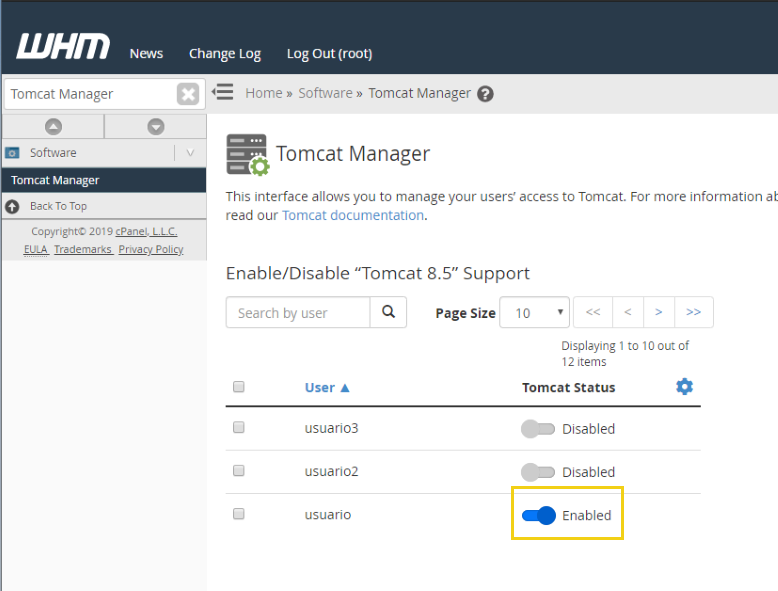Expand all sidebar categories with down arrow
This screenshot has height=591, width=778.
156,127
